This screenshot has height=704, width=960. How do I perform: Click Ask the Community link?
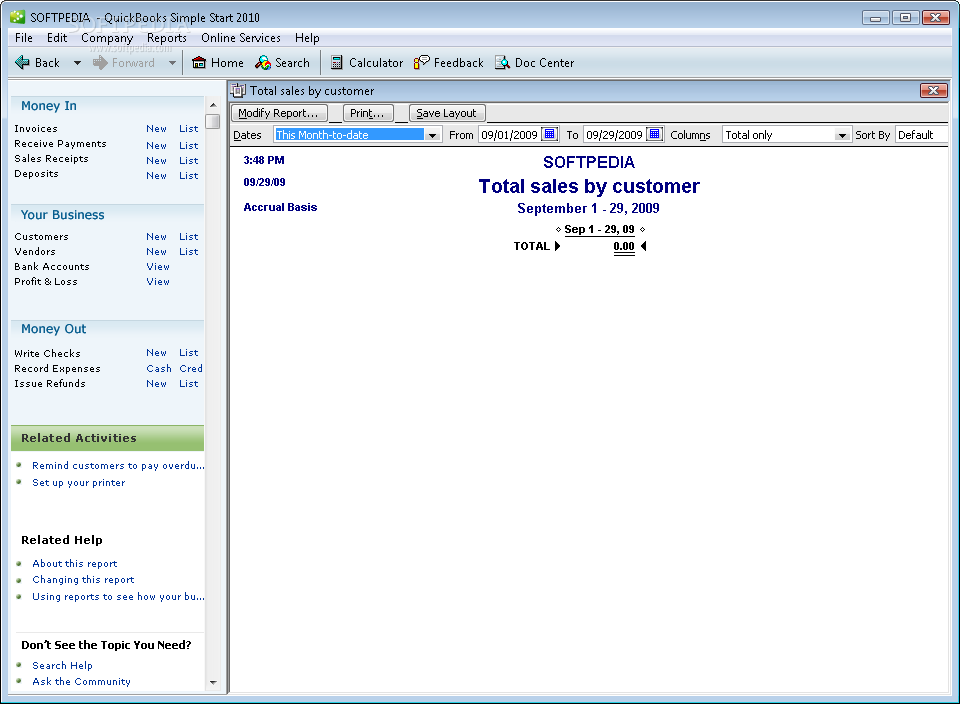[81, 682]
